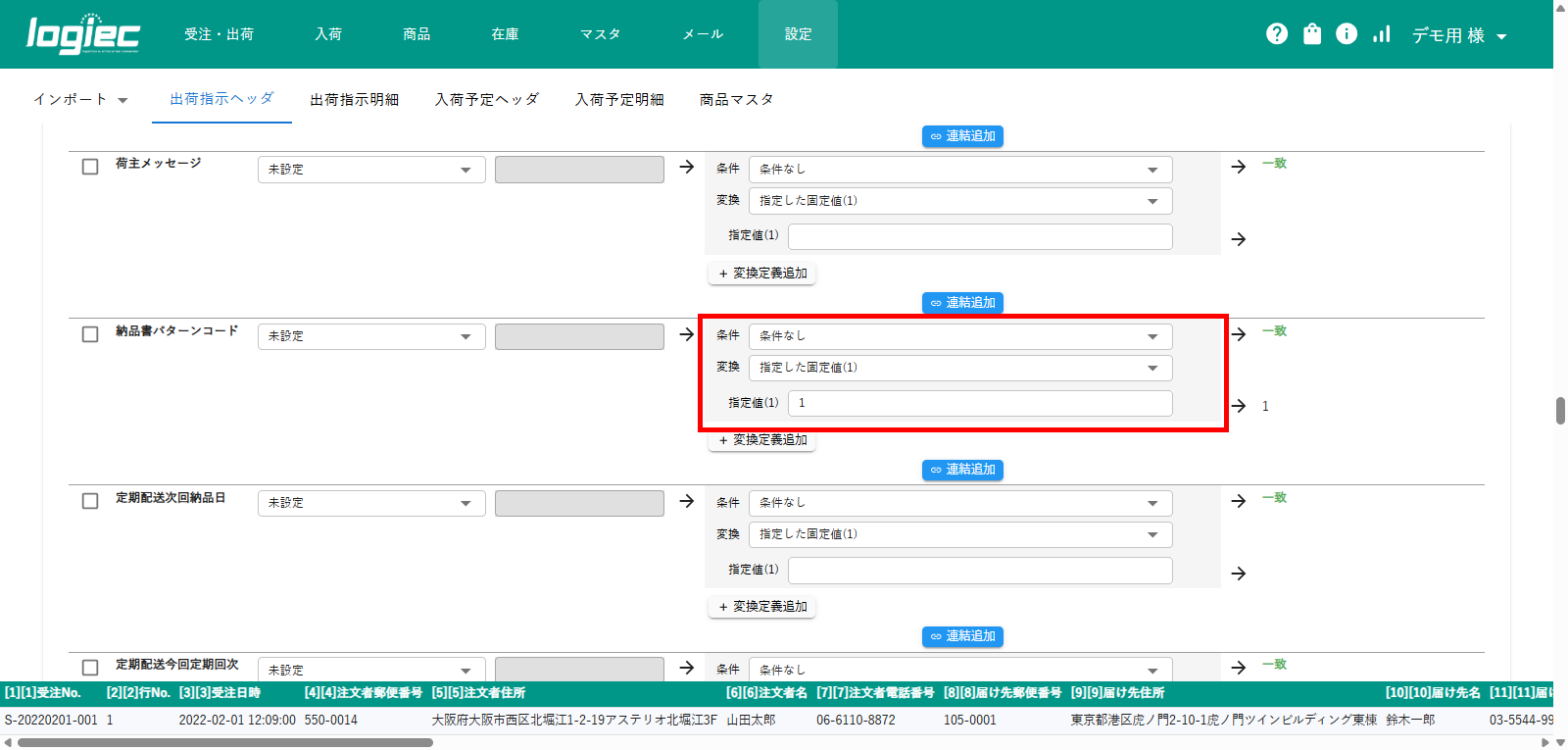This screenshot has height=750, width=1568.
Task: Open the マスタ menu
Action: click(x=600, y=34)
